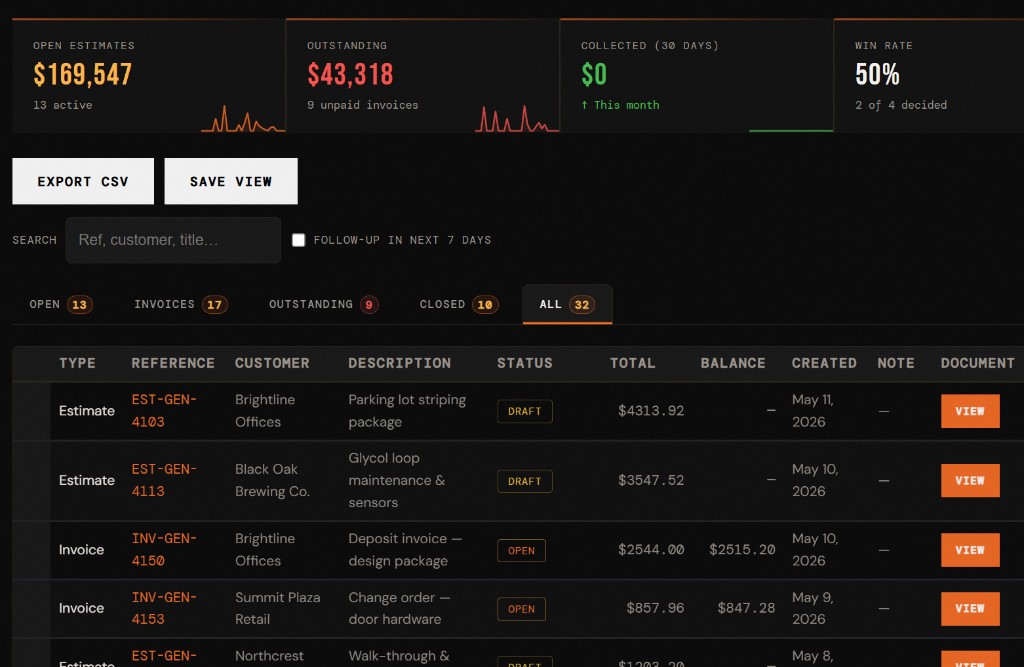Click the Win Rate 50% card
Image resolution: width=1024 pixels, height=667 pixels.
pyautogui.click(x=929, y=76)
